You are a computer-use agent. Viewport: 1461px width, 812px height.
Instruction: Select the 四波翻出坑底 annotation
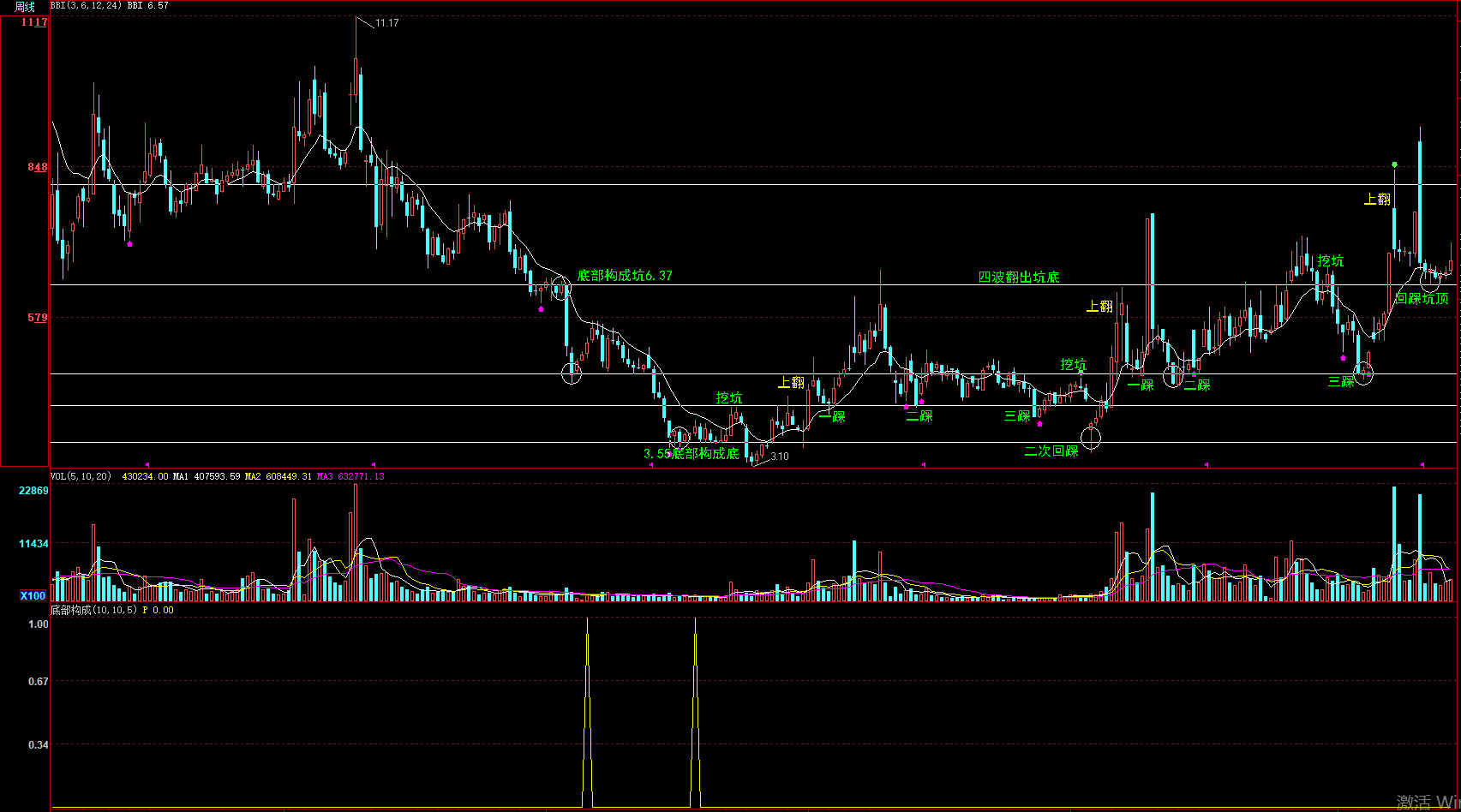pyautogui.click(x=1019, y=278)
